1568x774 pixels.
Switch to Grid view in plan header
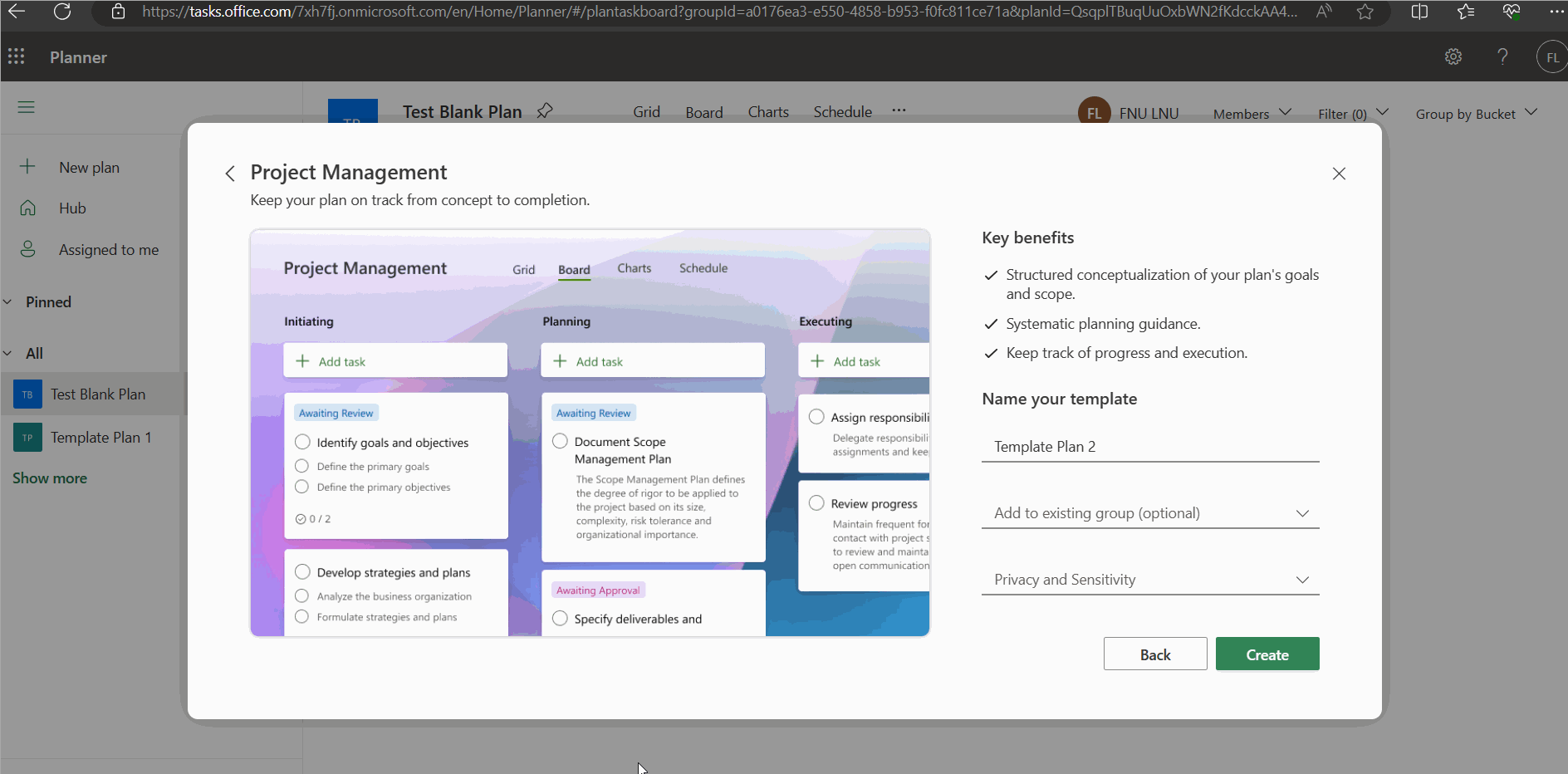(x=646, y=111)
